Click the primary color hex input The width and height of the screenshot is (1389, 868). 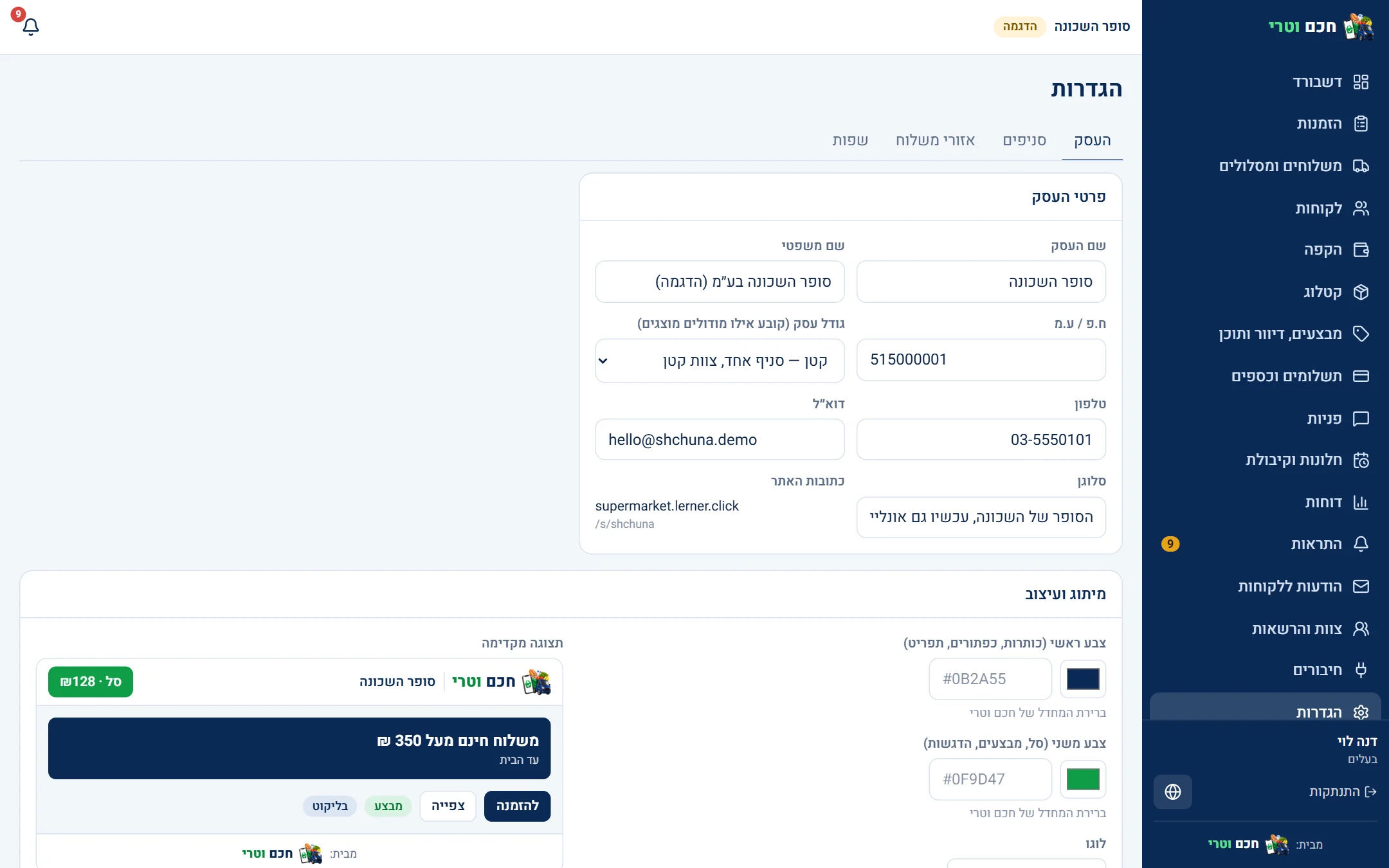pyautogui.click(x=990, y=679)
